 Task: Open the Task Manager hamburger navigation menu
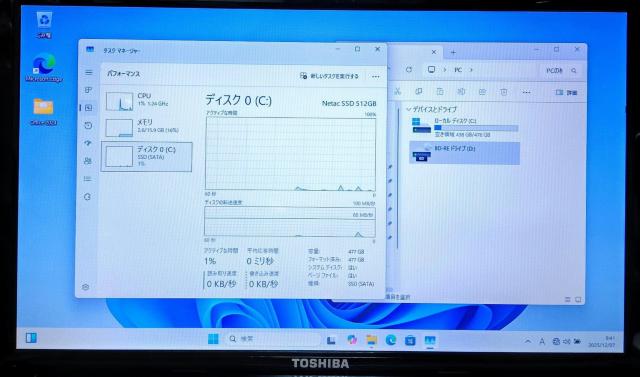[89, 73]
